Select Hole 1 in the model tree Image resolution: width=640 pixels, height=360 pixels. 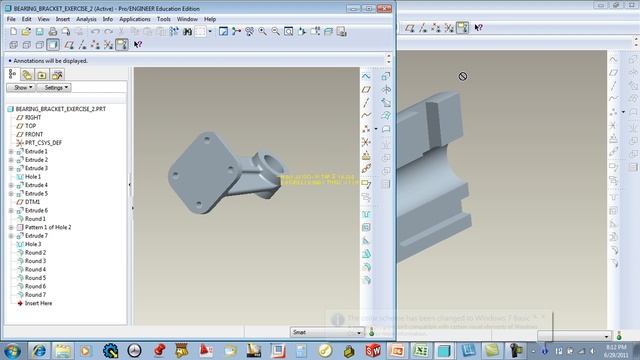[33, 177]
